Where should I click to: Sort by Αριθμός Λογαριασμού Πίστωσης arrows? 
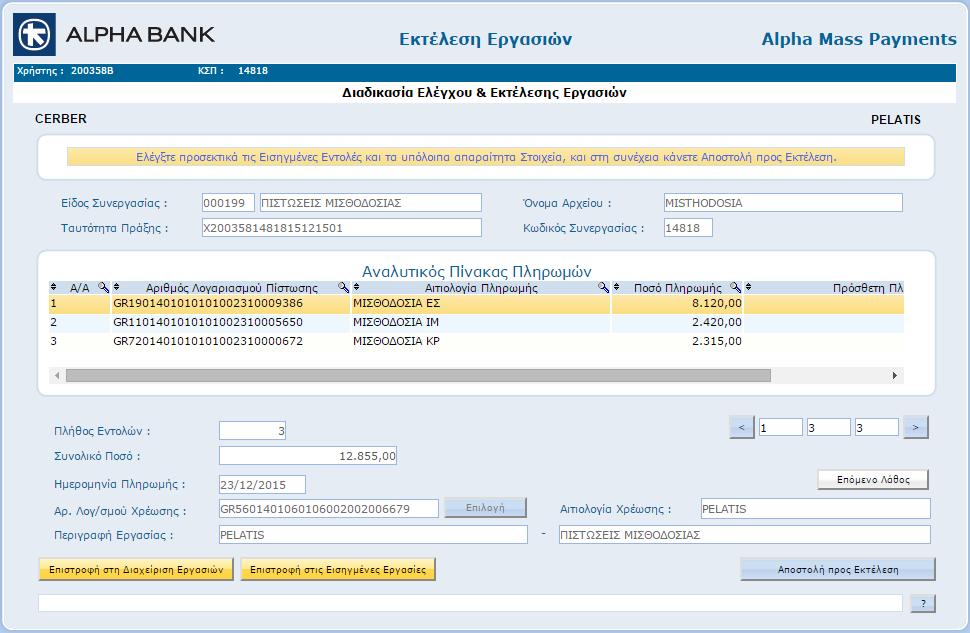(x=116, y=287)
